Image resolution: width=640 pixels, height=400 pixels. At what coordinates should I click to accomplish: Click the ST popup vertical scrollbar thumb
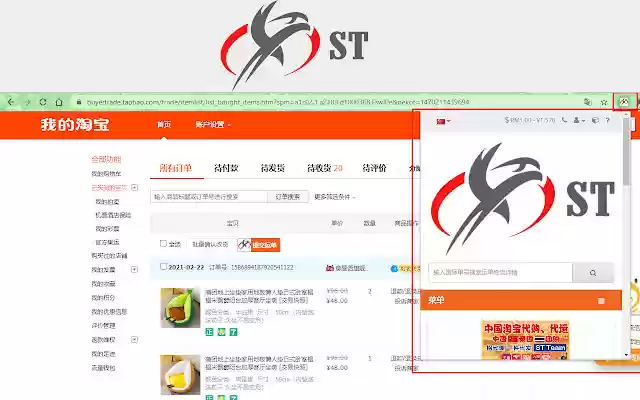click(x=626, y=151)
